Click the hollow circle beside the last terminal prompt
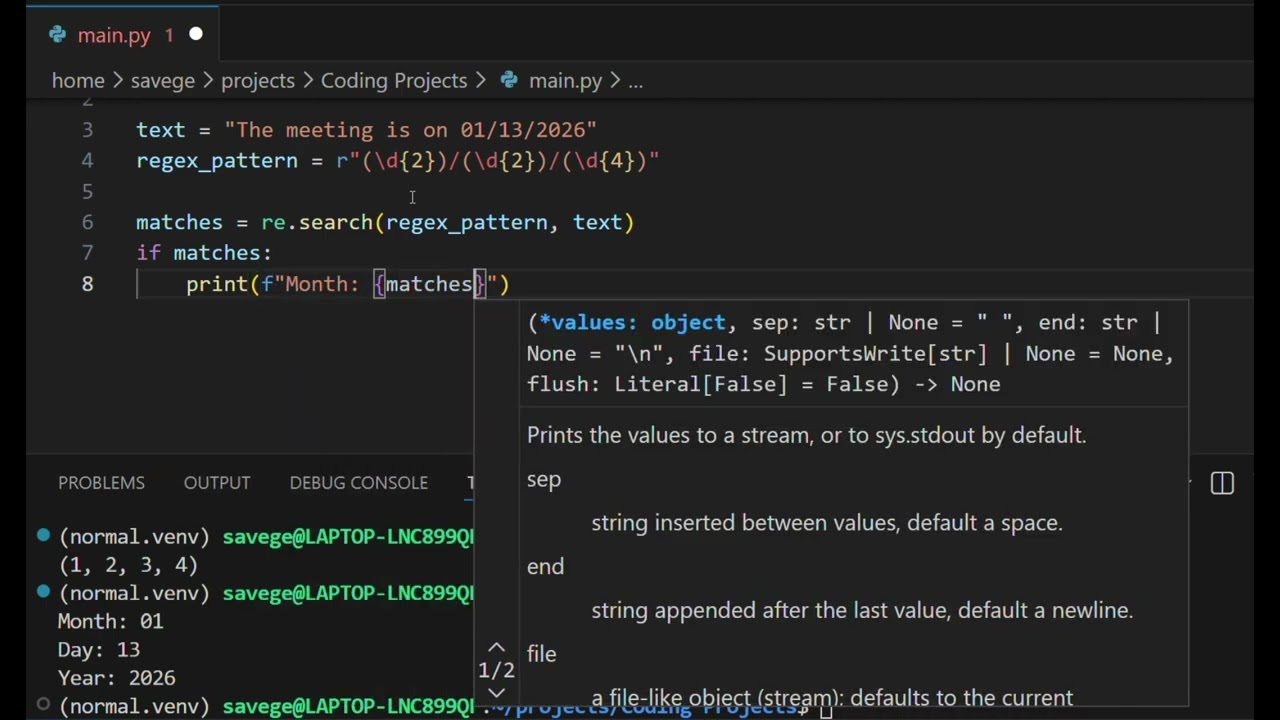Screen dimensions: 1280x720 click(43, 705)
